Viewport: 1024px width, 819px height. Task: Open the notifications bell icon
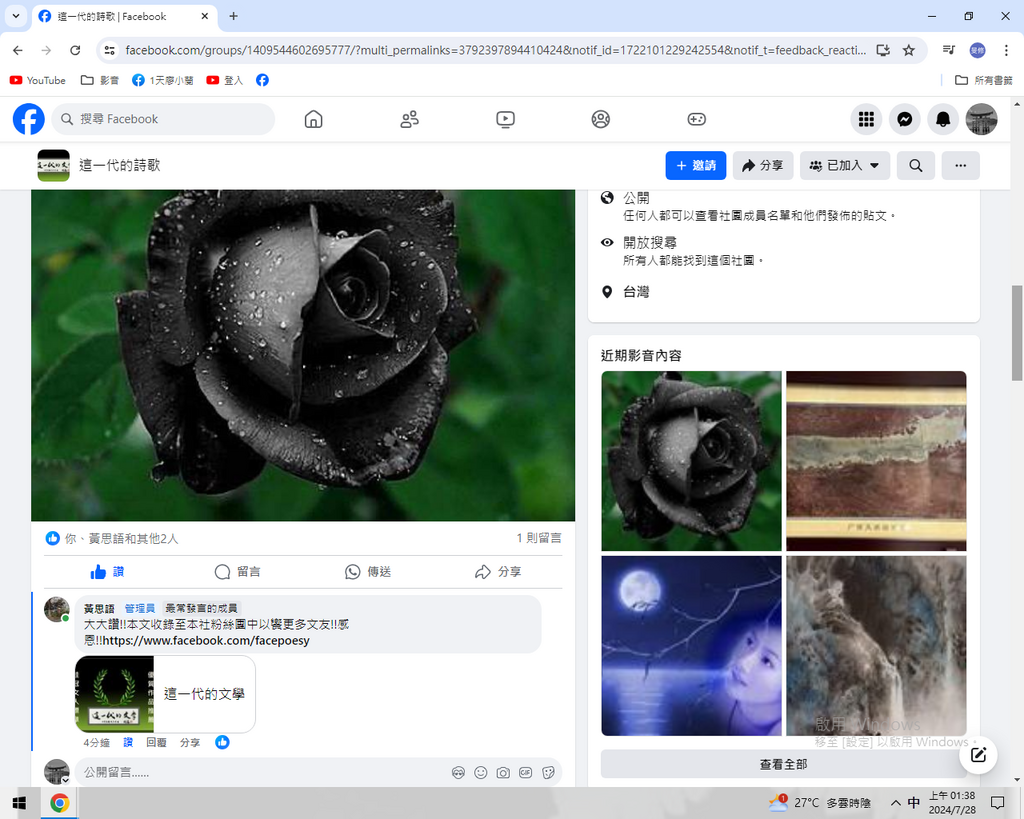pos(942,119)
